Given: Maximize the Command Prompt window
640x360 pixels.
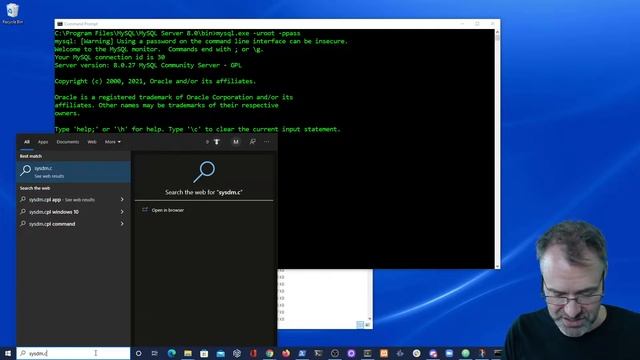Looking at the screenshot, I should [x=477, y=24].
